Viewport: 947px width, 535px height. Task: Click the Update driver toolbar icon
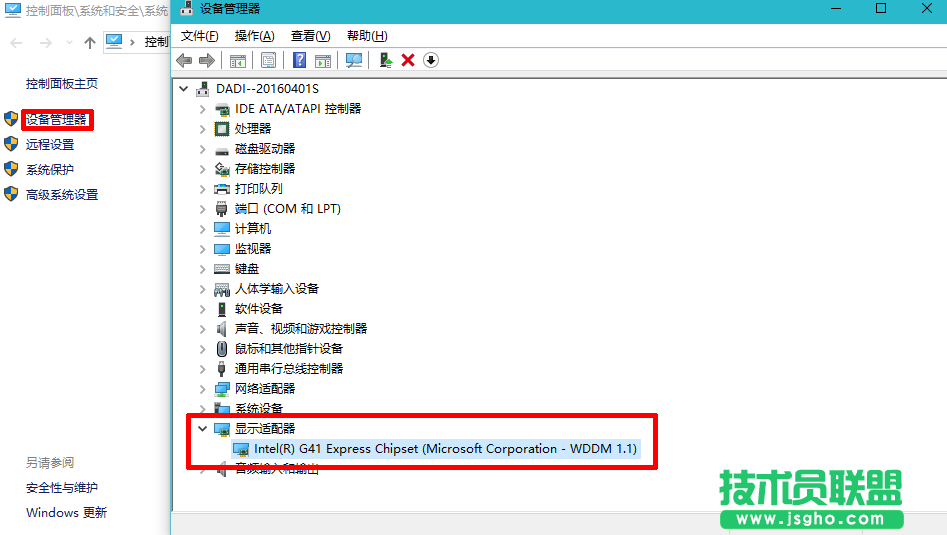[x=385, y=60]
